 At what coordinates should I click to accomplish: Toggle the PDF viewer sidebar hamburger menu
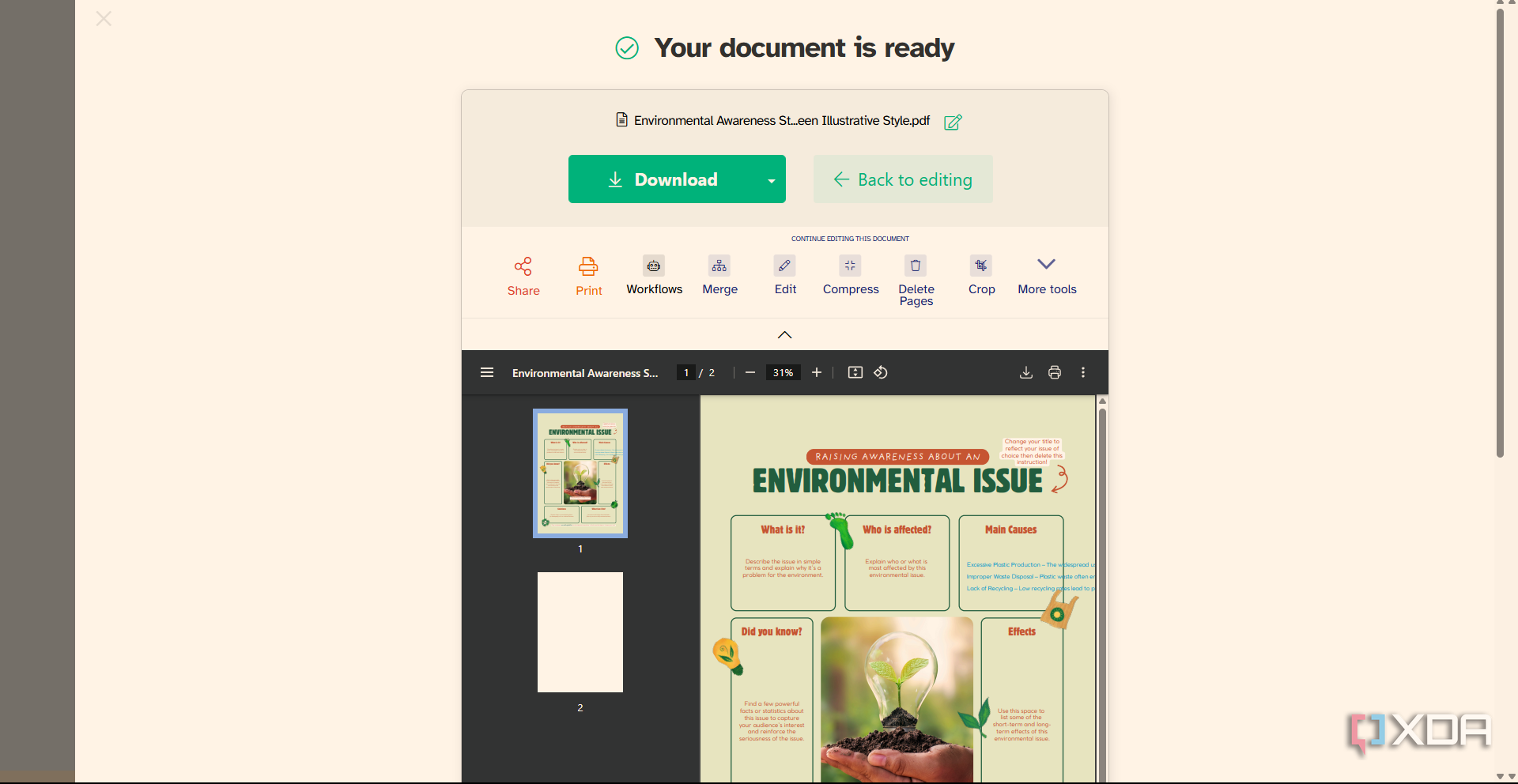487,372
